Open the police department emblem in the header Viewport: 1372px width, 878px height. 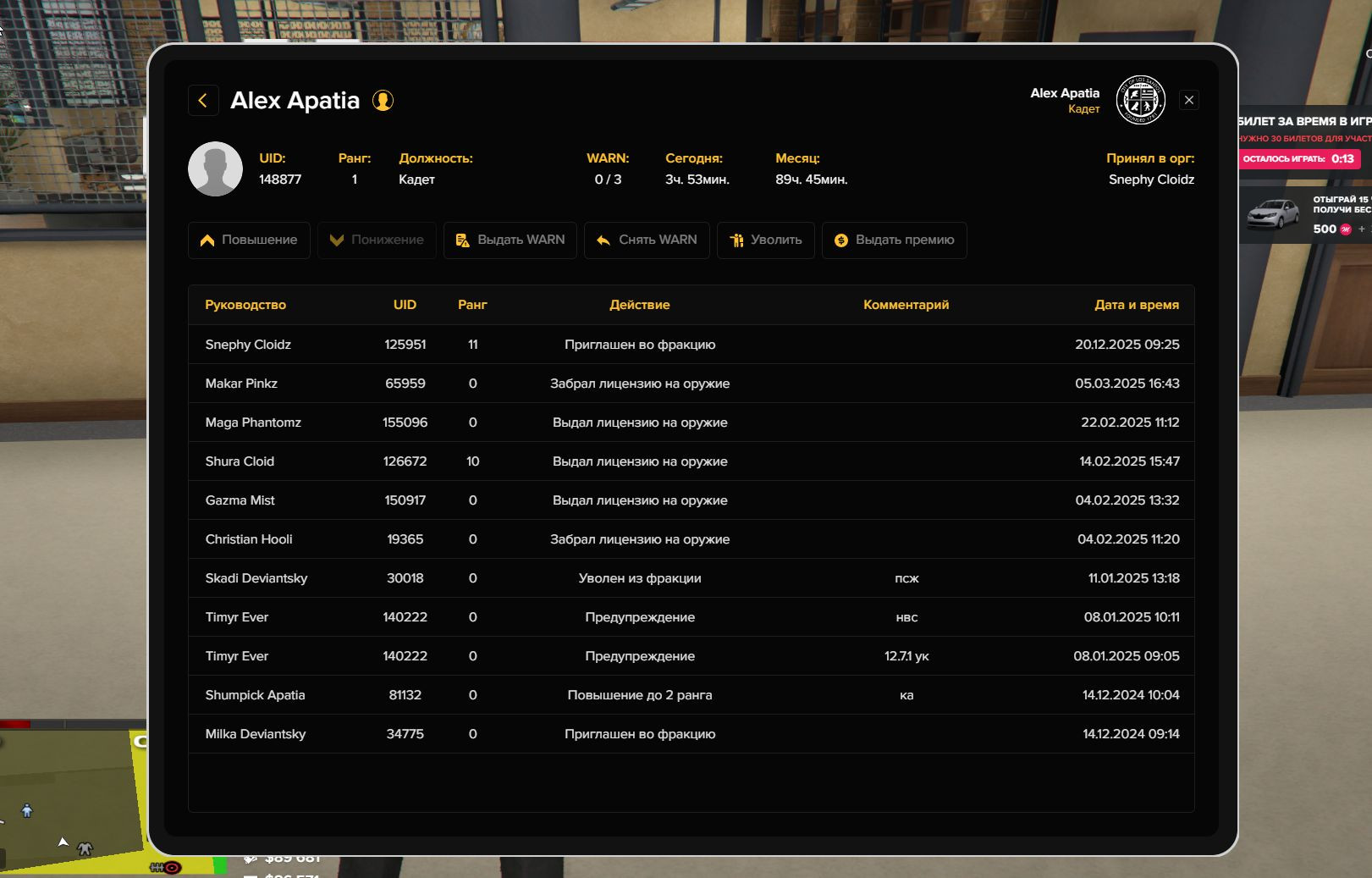pos(1140,100)
